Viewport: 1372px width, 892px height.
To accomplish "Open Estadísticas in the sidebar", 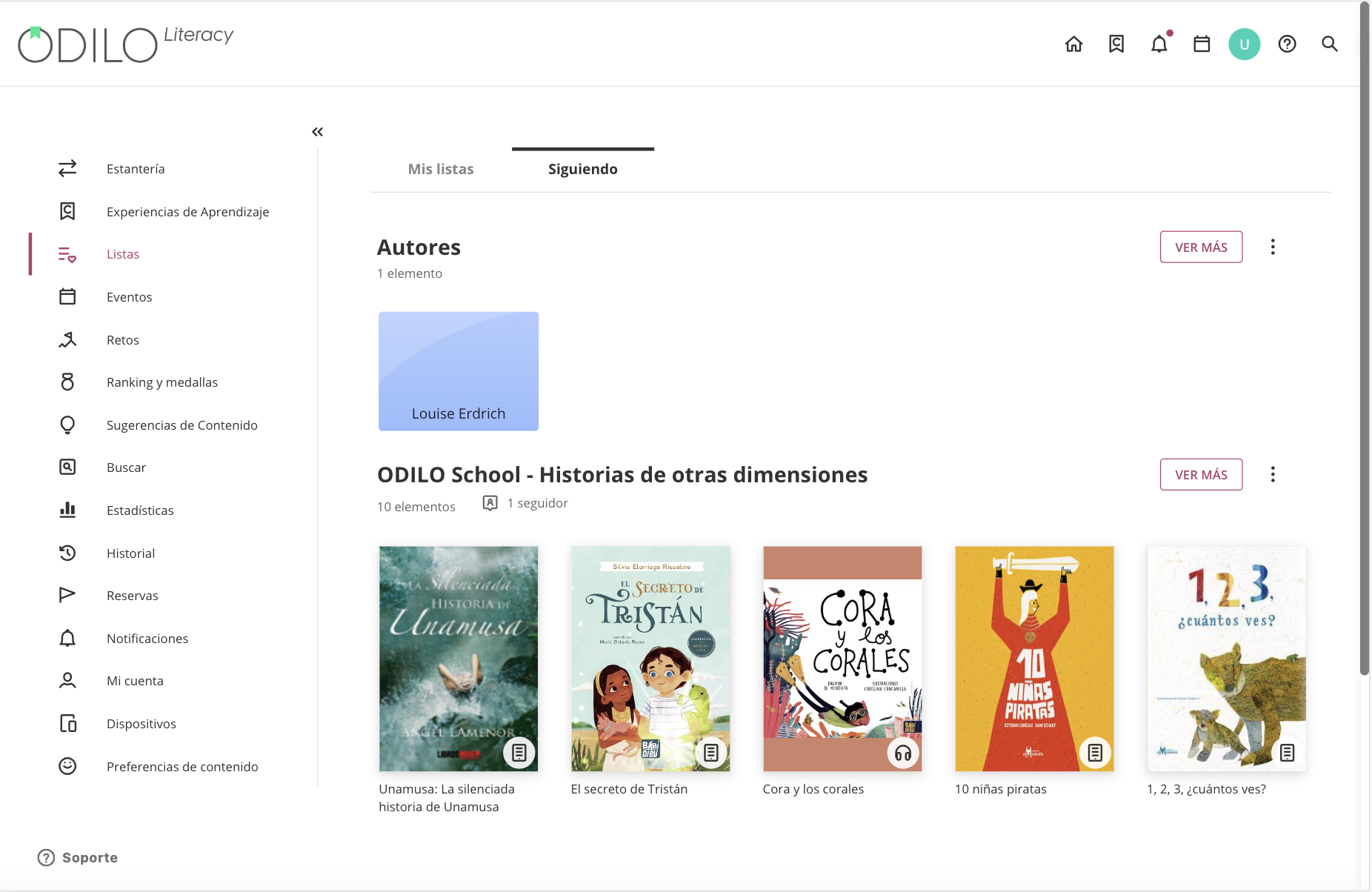I will point(140,510).
